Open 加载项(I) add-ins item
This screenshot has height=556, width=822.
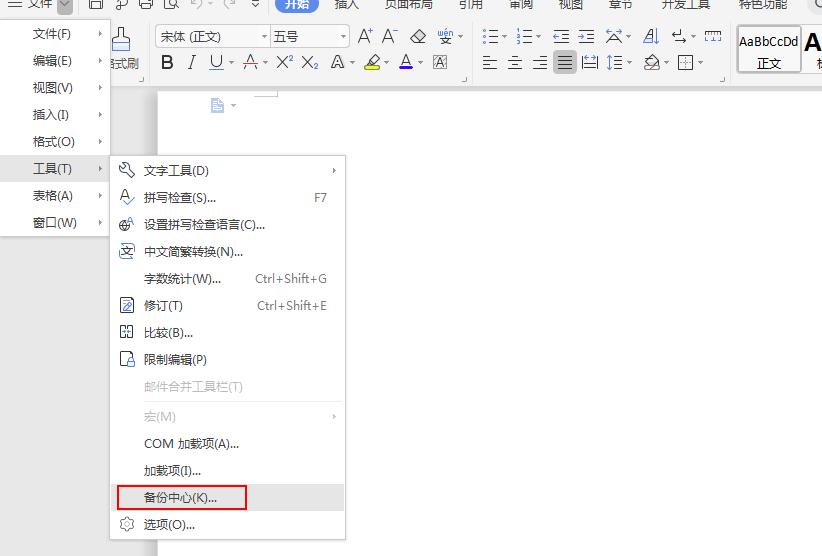(228, 471)
